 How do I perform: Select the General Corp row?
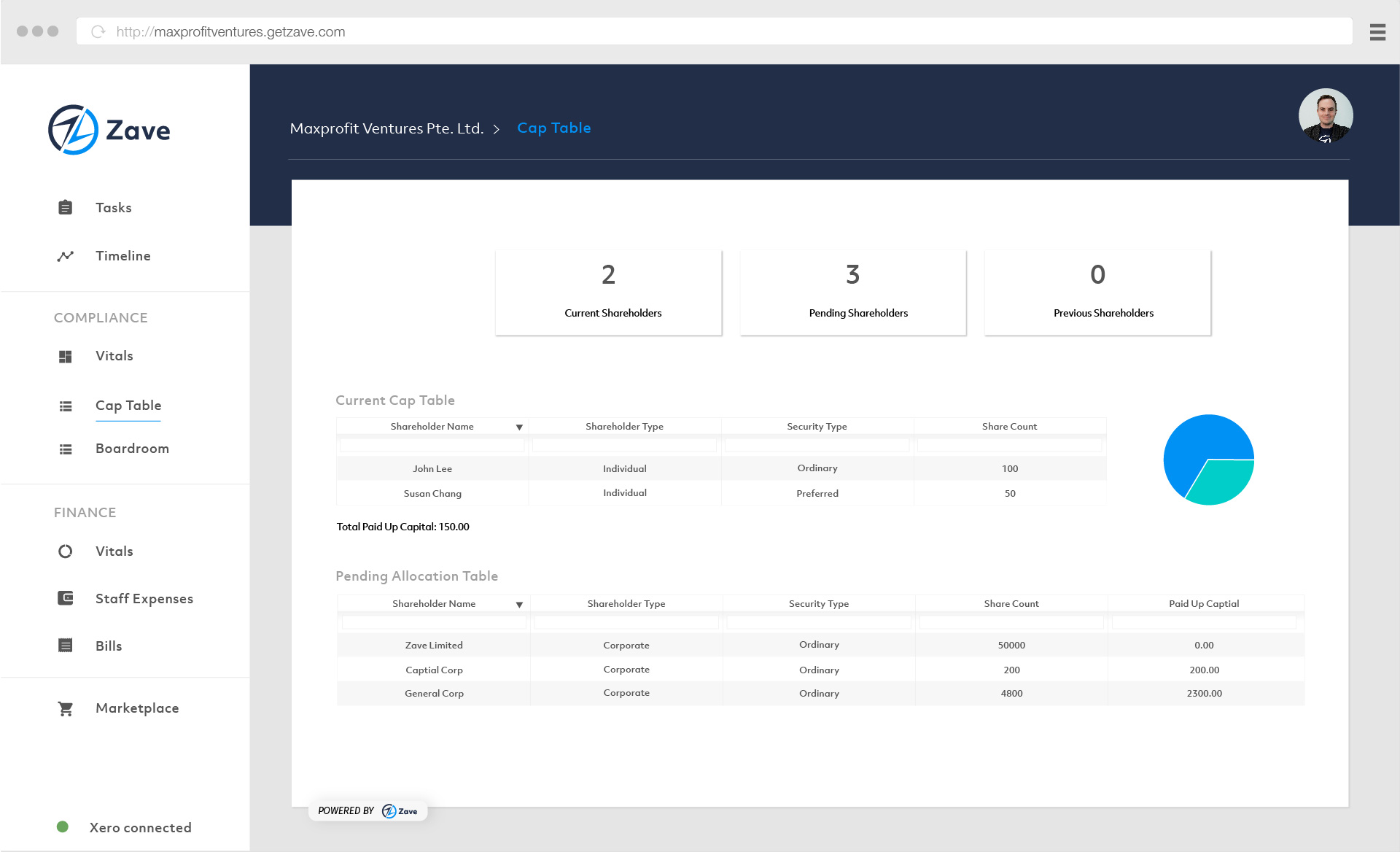point(820,694)
